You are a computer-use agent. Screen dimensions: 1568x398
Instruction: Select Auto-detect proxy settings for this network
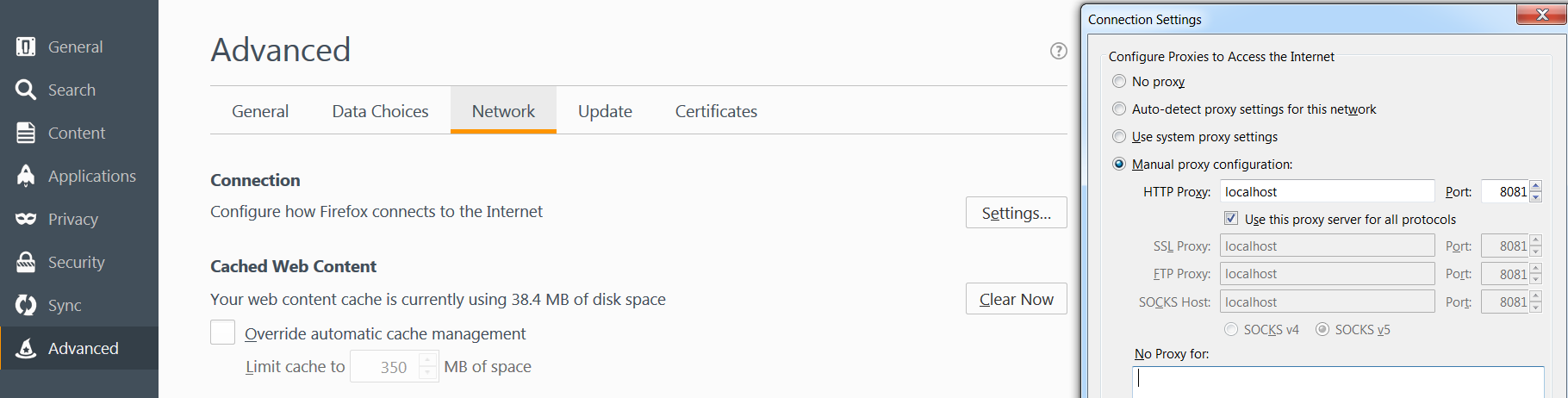pyautogui.click(x=1119, y=109)
